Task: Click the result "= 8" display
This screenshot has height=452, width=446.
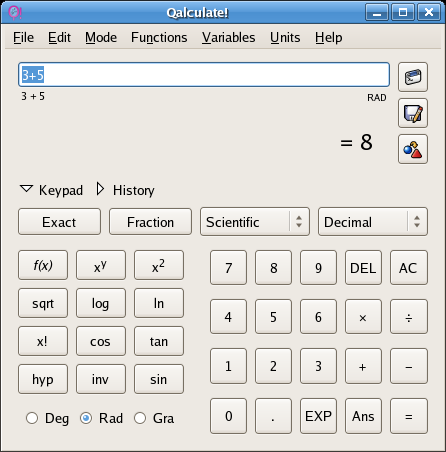Action: [x=356, y=142]
